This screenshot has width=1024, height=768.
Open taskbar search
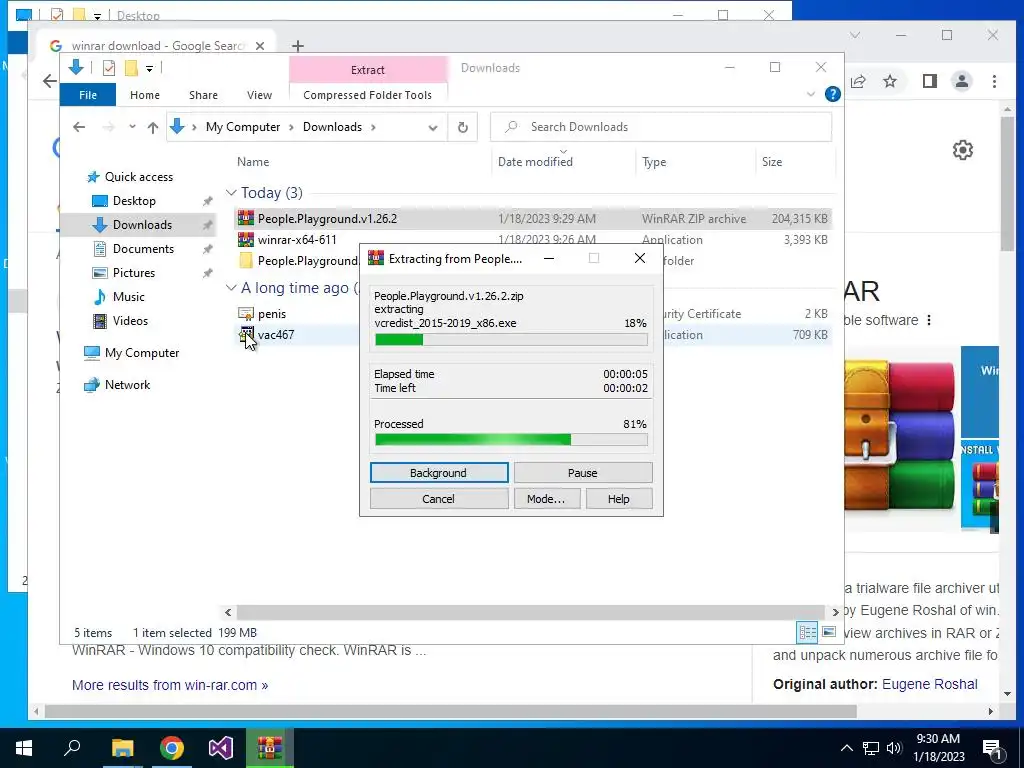click(x=72, y=748)
